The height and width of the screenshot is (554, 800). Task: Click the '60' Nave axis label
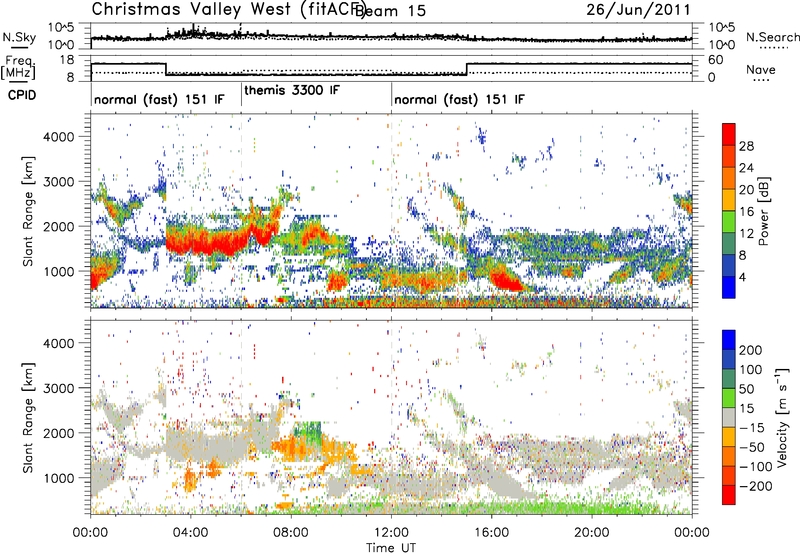point(716,60)
